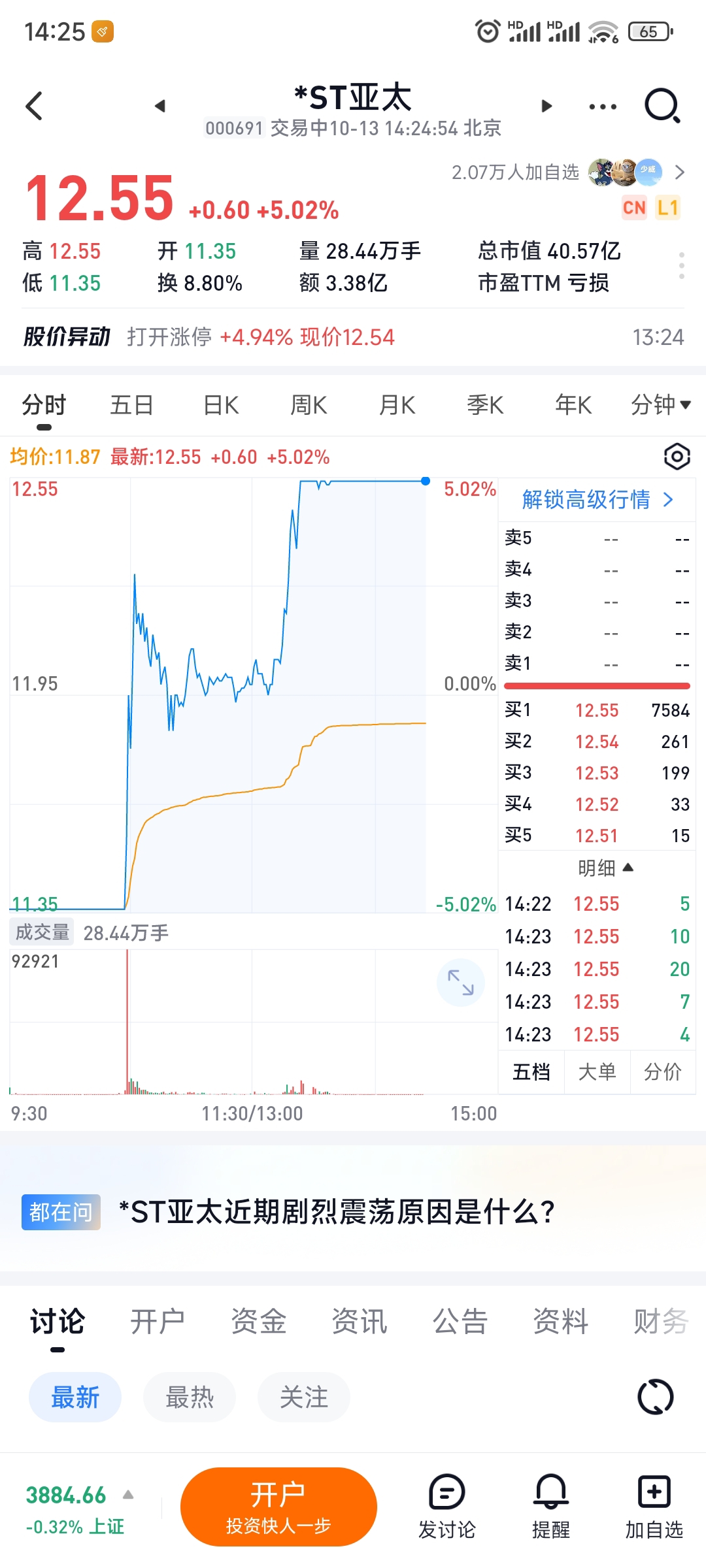Tap the orange 开户 button
The image size is (706, 1568).
coord(278,1507)
